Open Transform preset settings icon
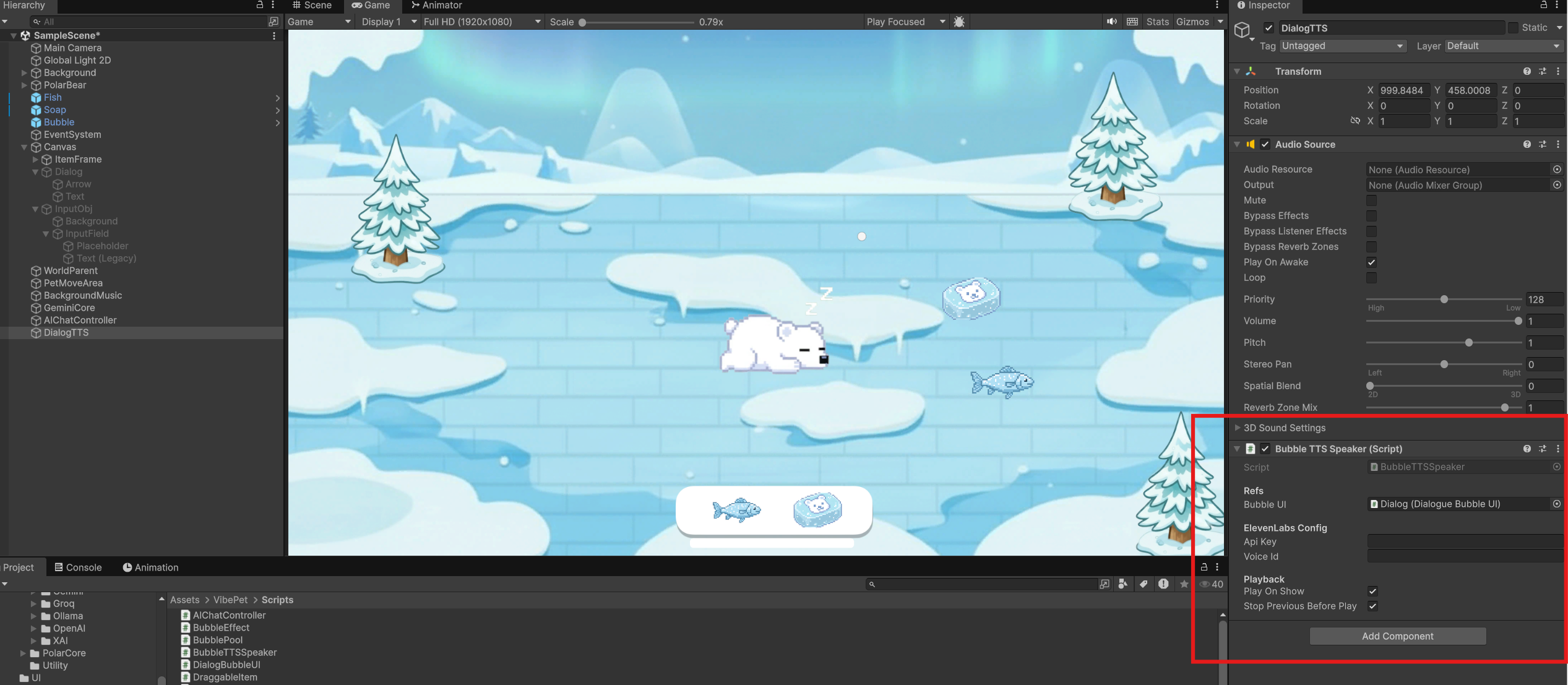The image size is (1568, 685). coord(1542,71)
